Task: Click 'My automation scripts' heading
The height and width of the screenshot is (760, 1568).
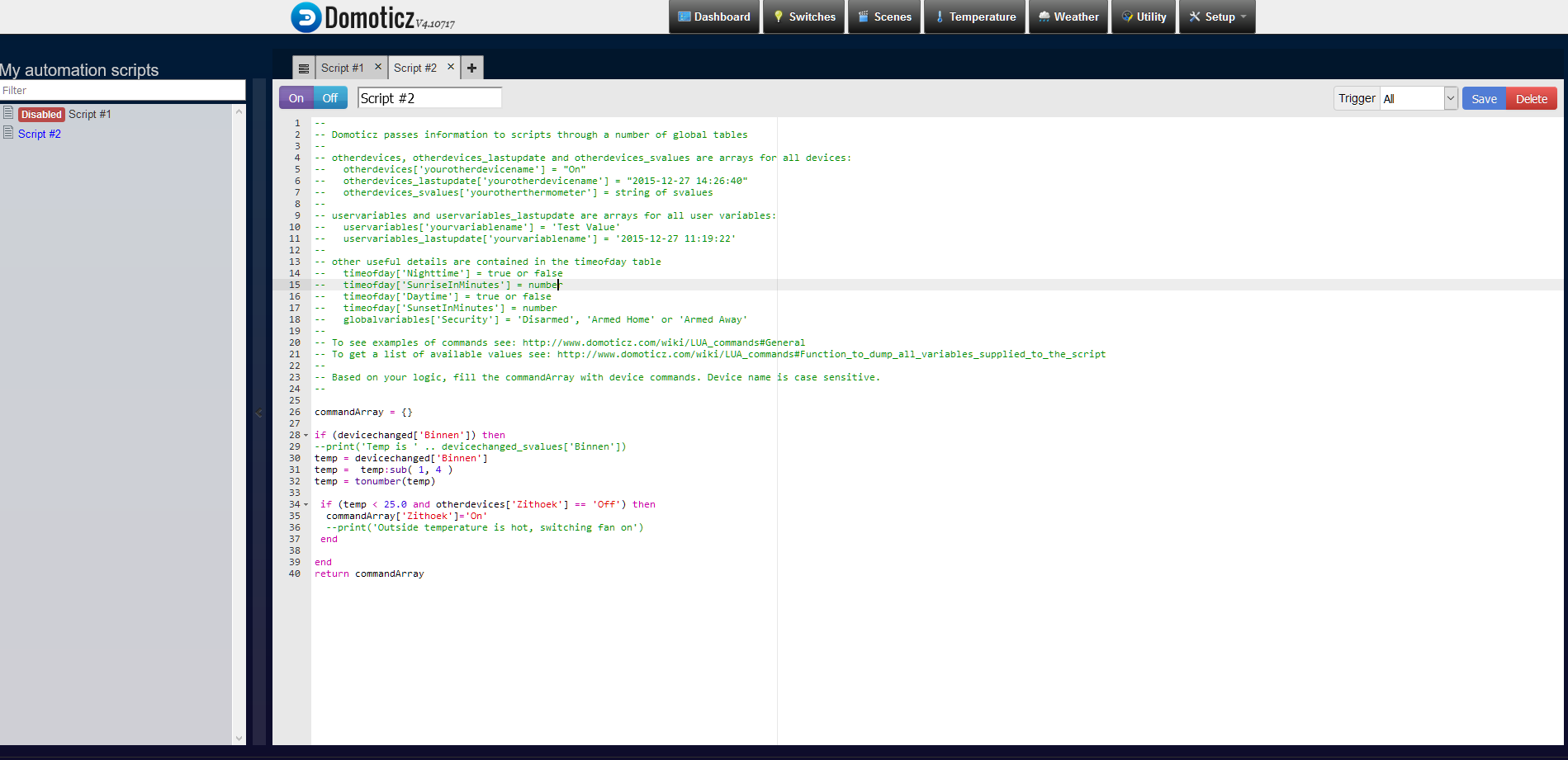Action: [79, 70]
